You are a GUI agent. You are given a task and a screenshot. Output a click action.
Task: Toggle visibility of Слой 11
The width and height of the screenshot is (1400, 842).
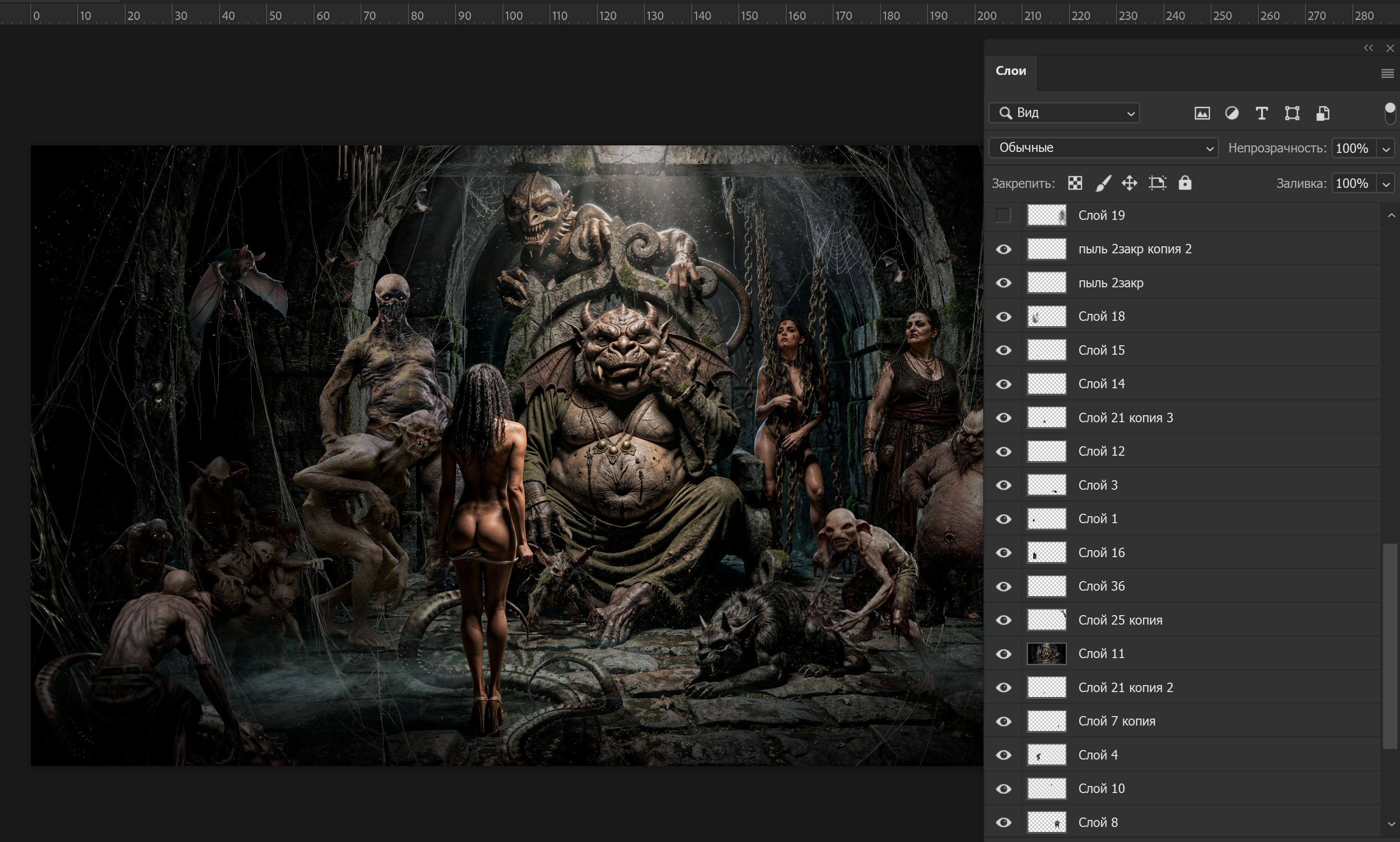pyautogui.click(x=1003, y=654)
